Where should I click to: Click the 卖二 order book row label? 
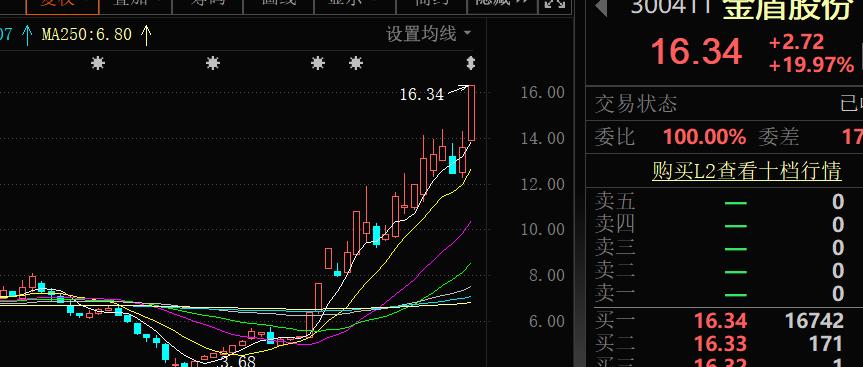tap(615, 271)
